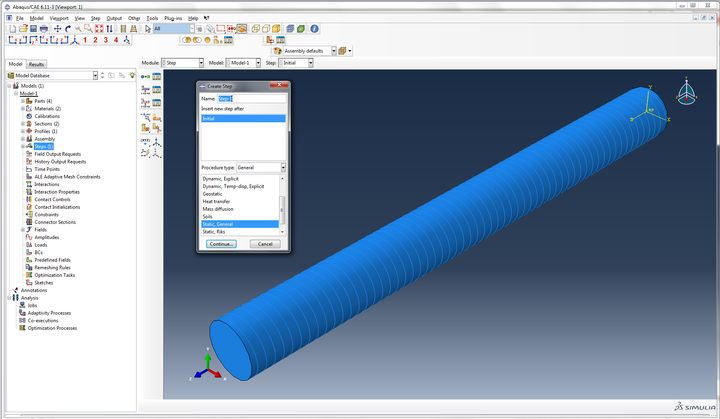Select Interactions in the model tree
Image resolution: width=720 pixels, height=419 pixels.
coord(47,184)
